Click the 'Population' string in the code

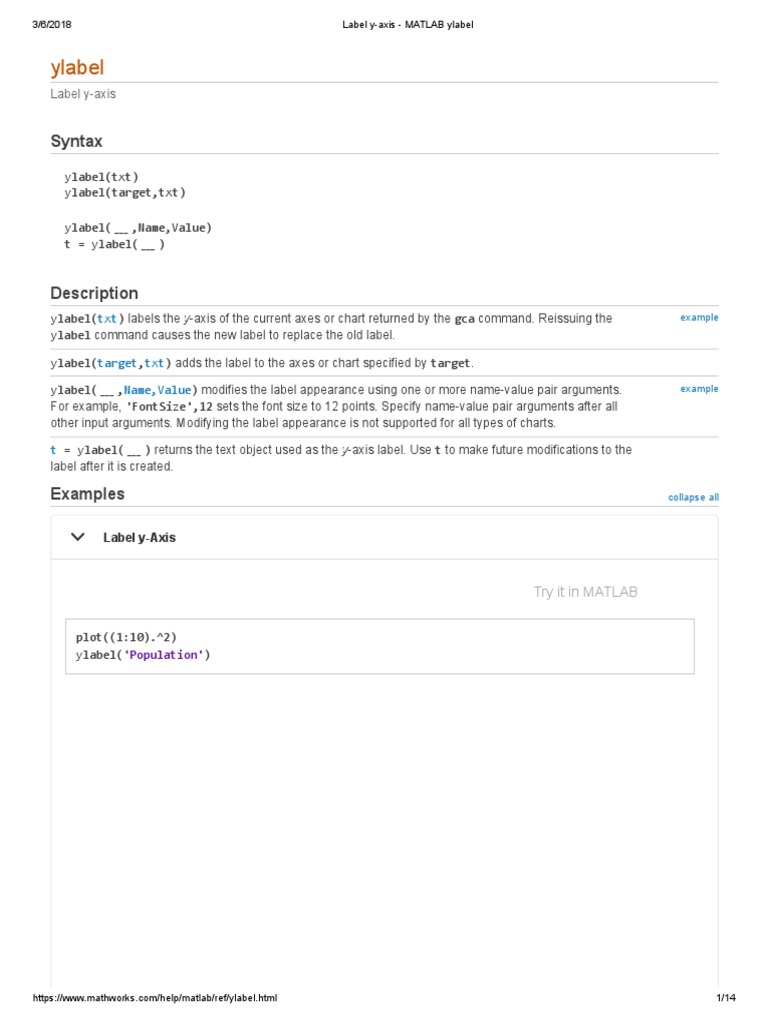[x=164, y=656]
